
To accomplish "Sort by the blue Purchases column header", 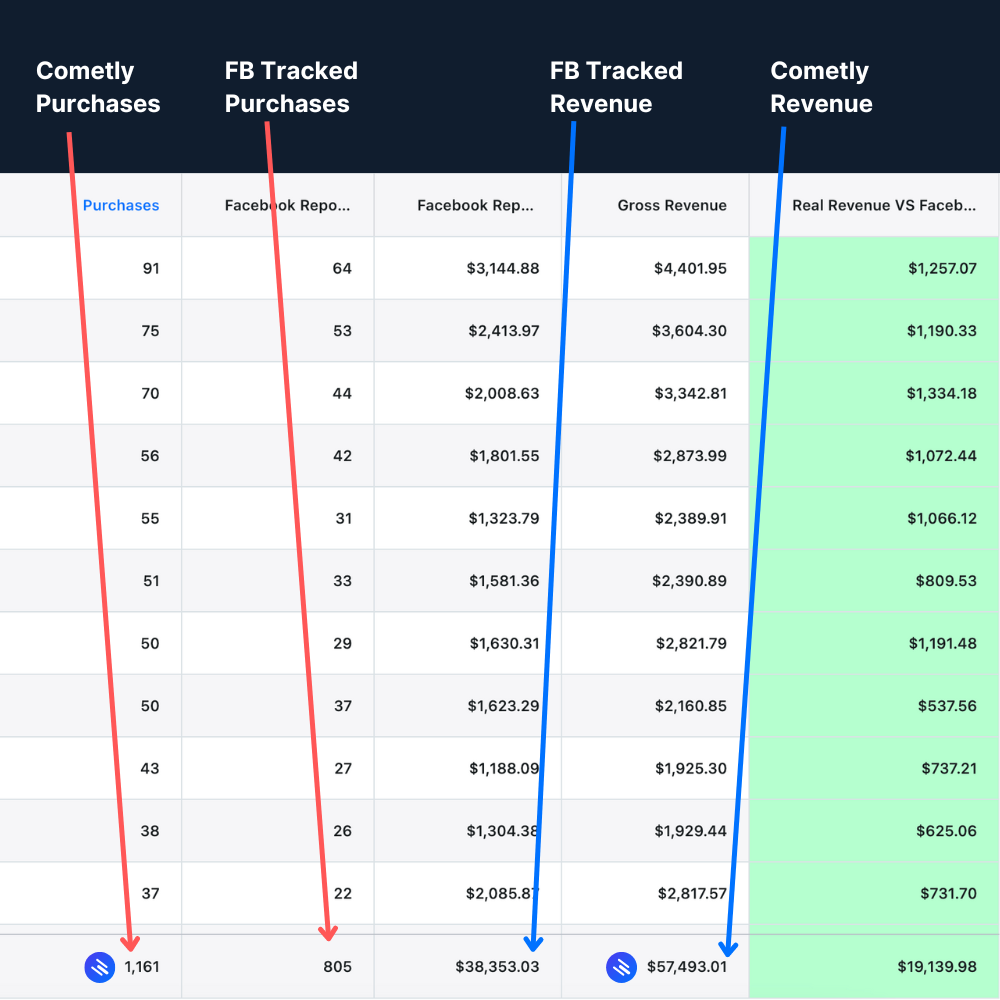I will (121, 205).
